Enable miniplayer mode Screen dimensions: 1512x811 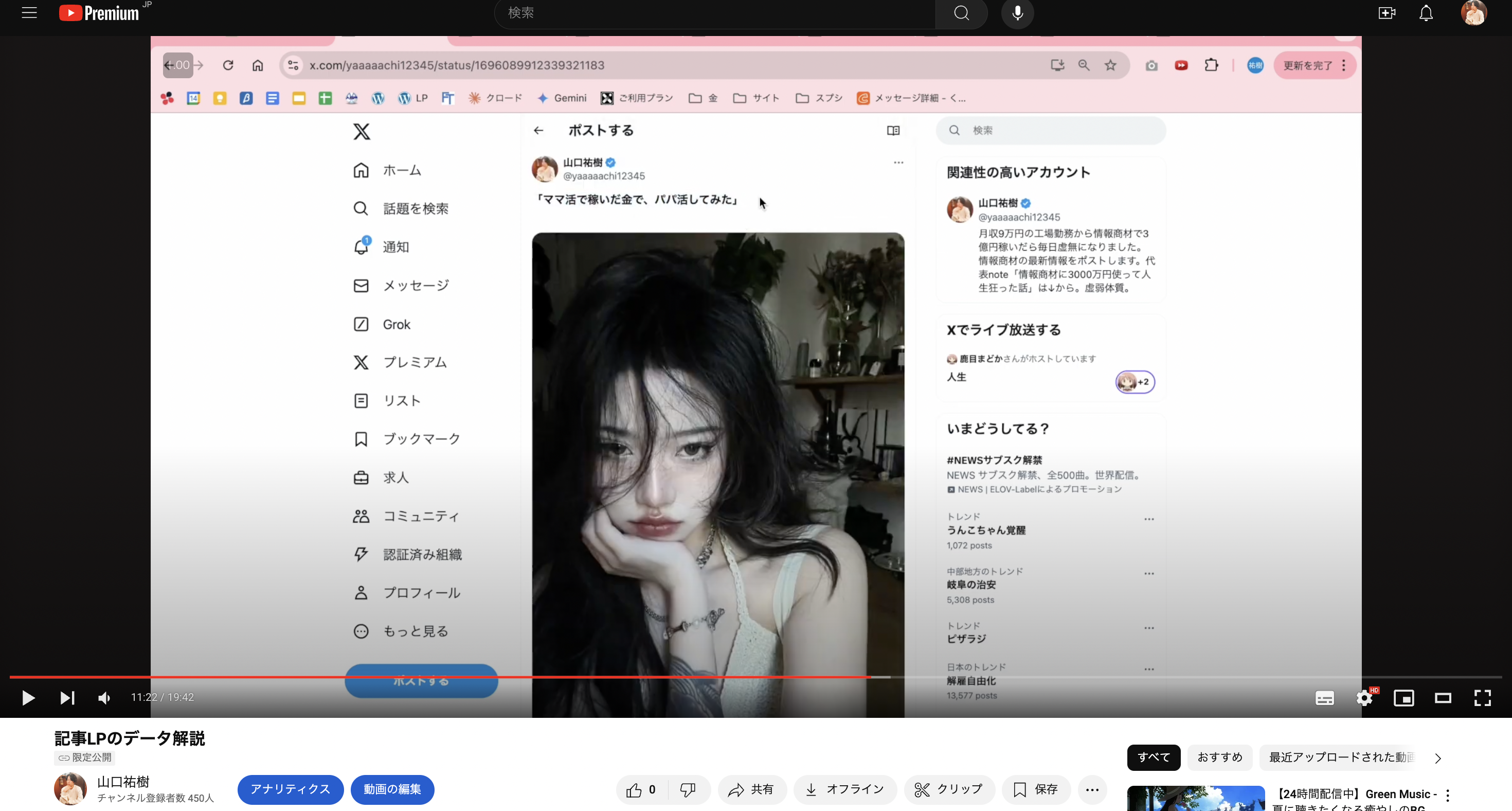click(x=1403, y=698)
